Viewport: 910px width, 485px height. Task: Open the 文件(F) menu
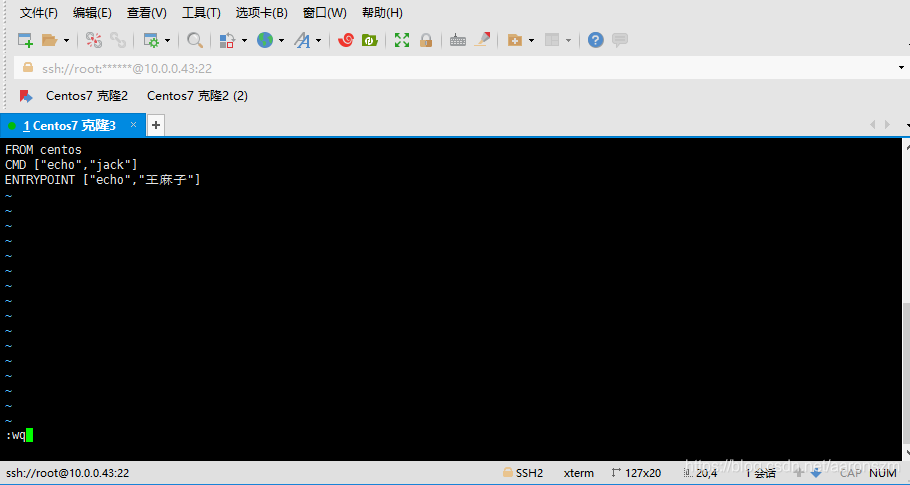click(x=39, y=13)
